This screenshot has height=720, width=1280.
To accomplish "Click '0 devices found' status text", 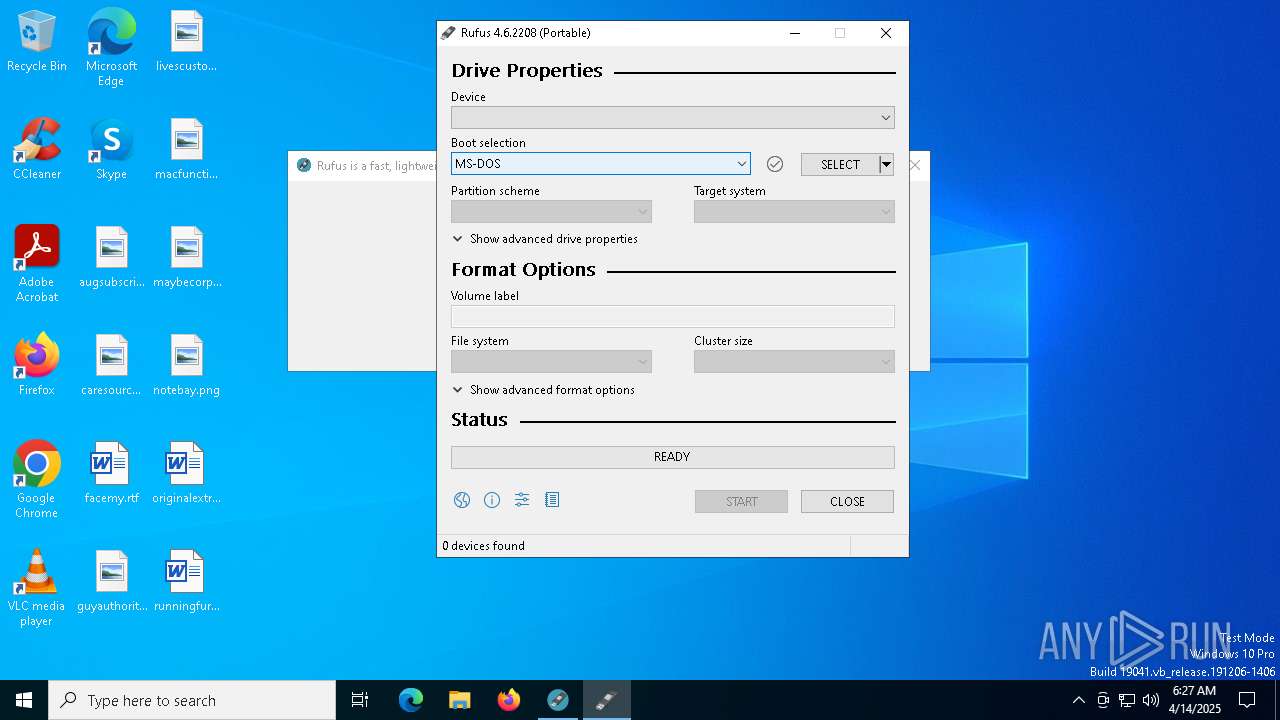I will [x=484, y=546].
